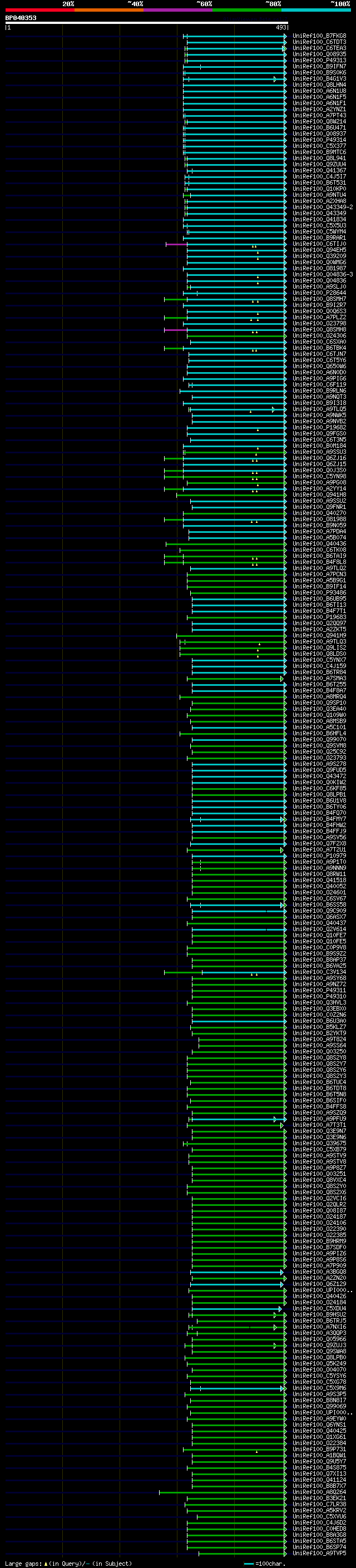Click the orange ~40% legend segment
Screen dimensions: 356x1568
click(x=109, y=10)
